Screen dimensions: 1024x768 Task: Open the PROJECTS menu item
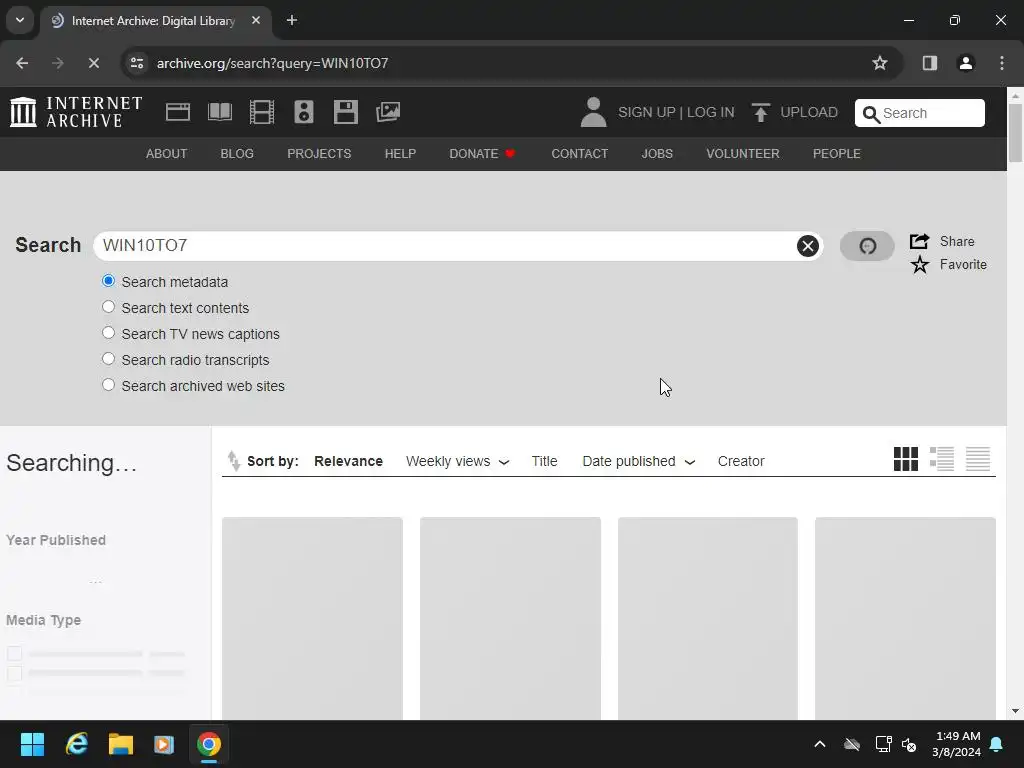[x=319, y=153]
